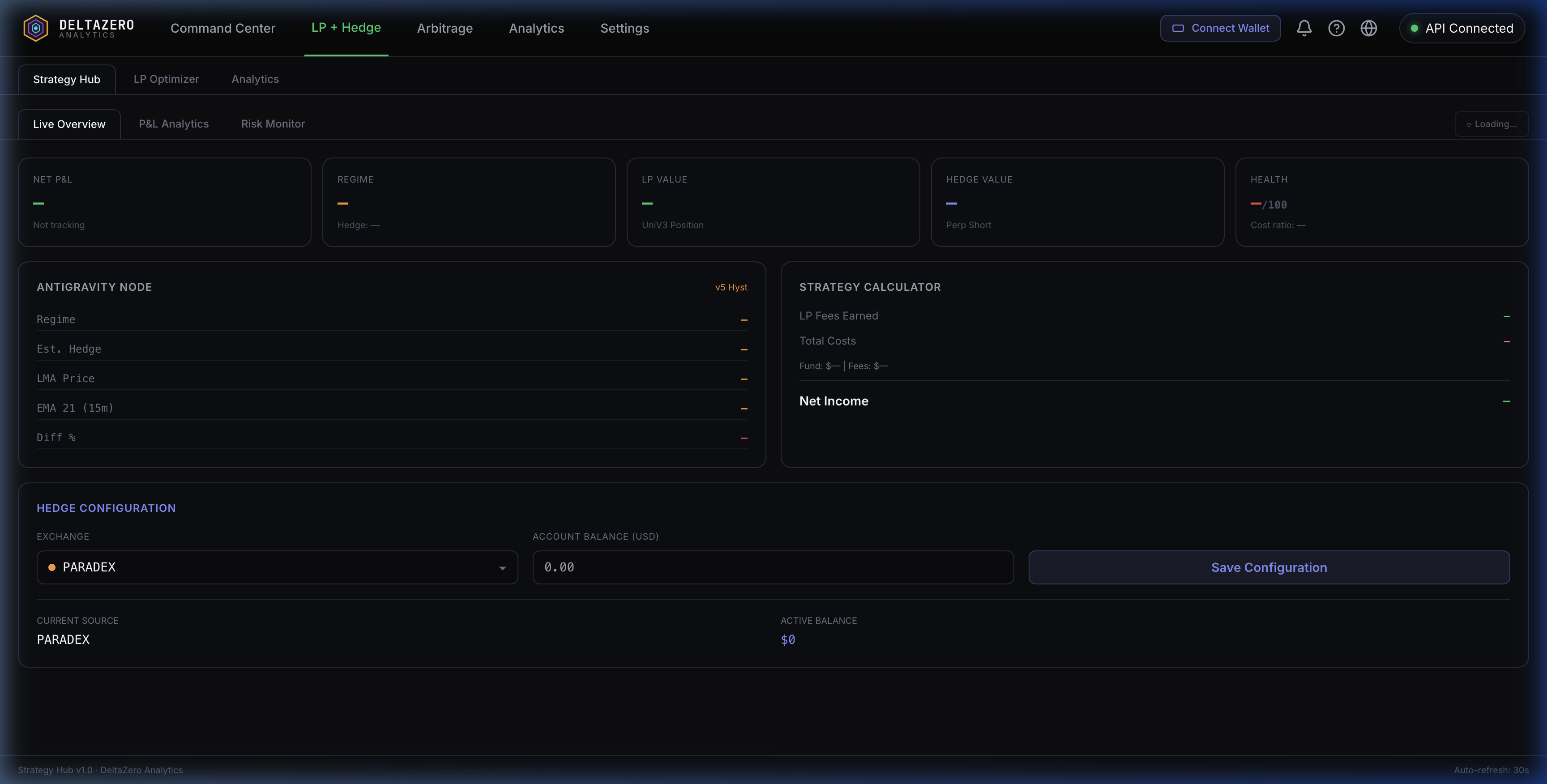Open the Settings menu item
Screen dimensions: 1547x784
(x=624, y=28)
